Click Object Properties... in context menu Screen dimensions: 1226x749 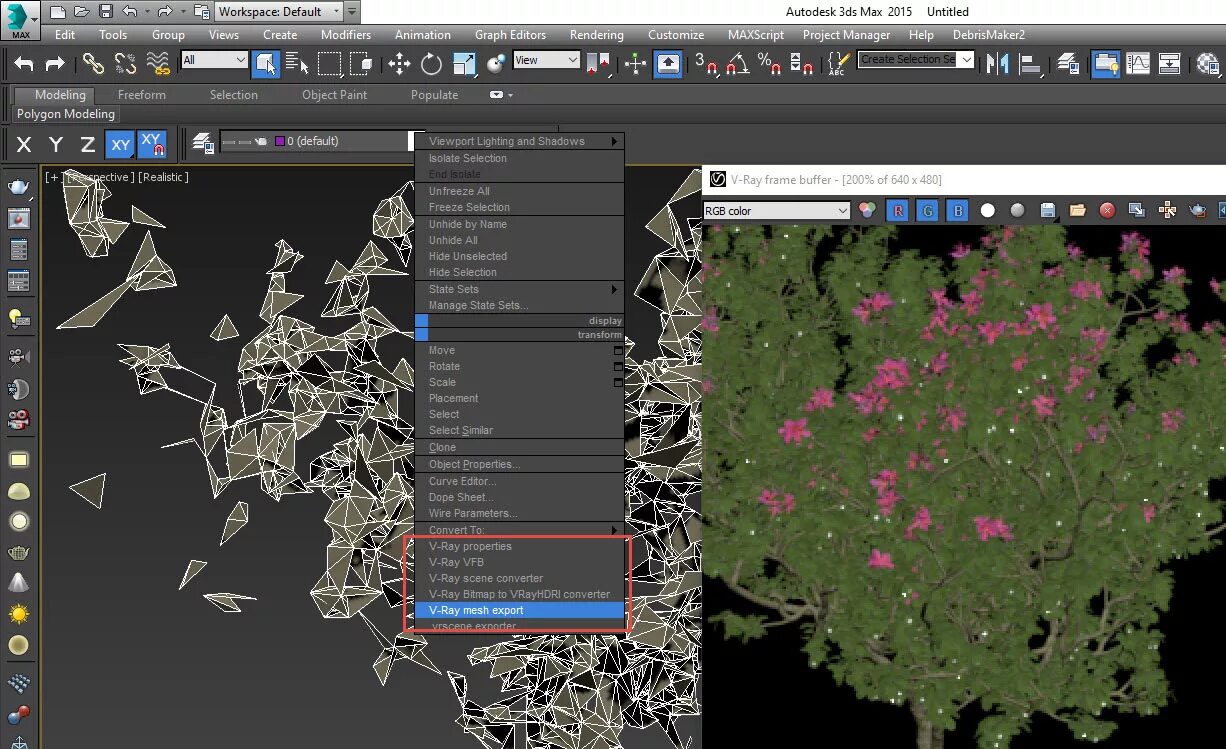click(519, 465)
